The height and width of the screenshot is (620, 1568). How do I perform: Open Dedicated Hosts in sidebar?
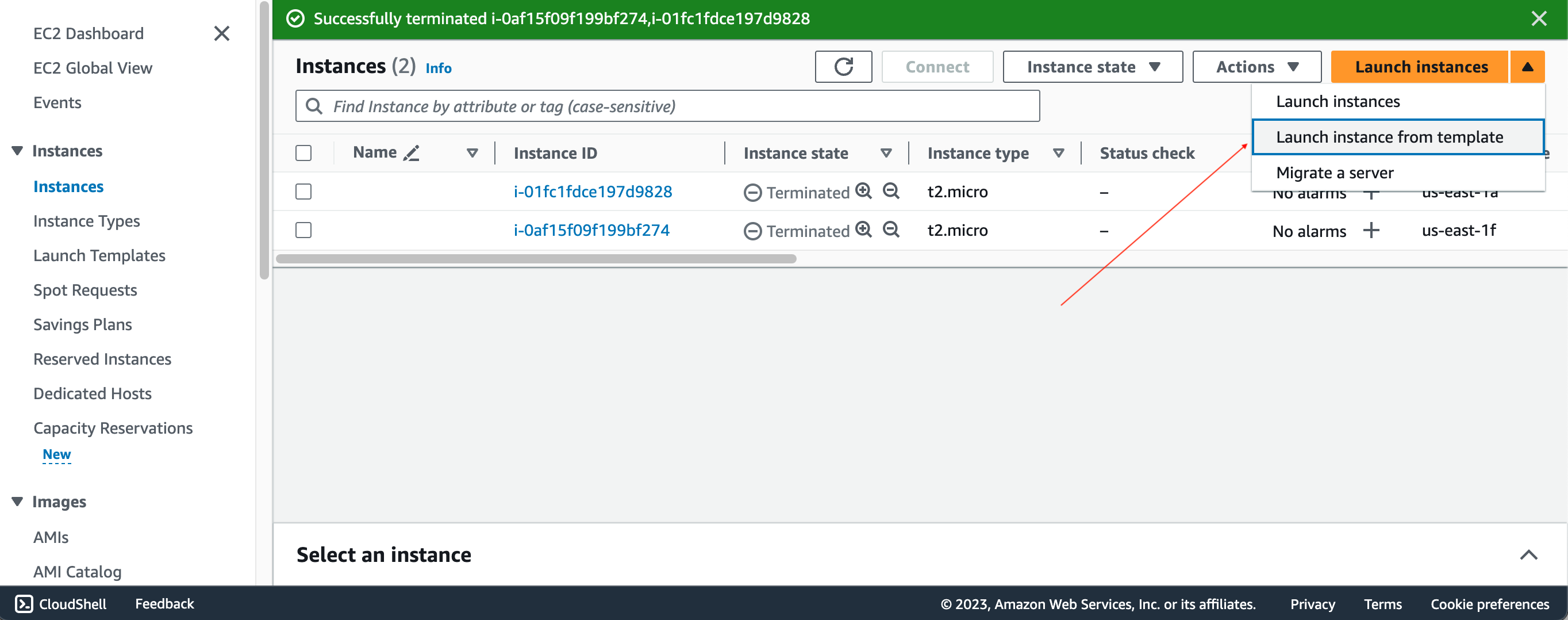tap(93, 393)
